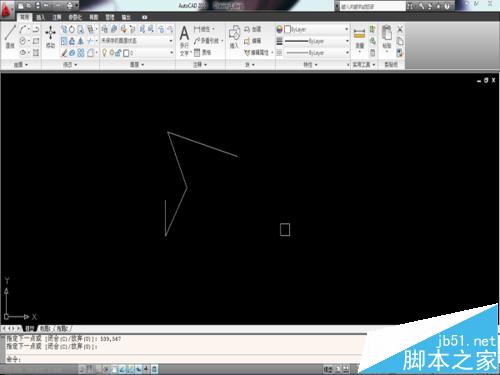Image resolution: width=500 pixels, height=375 pixels.
Task: Click the Undo arrow in the quick access toolbar
Action: pyautogui.click(x=46, y=6)
